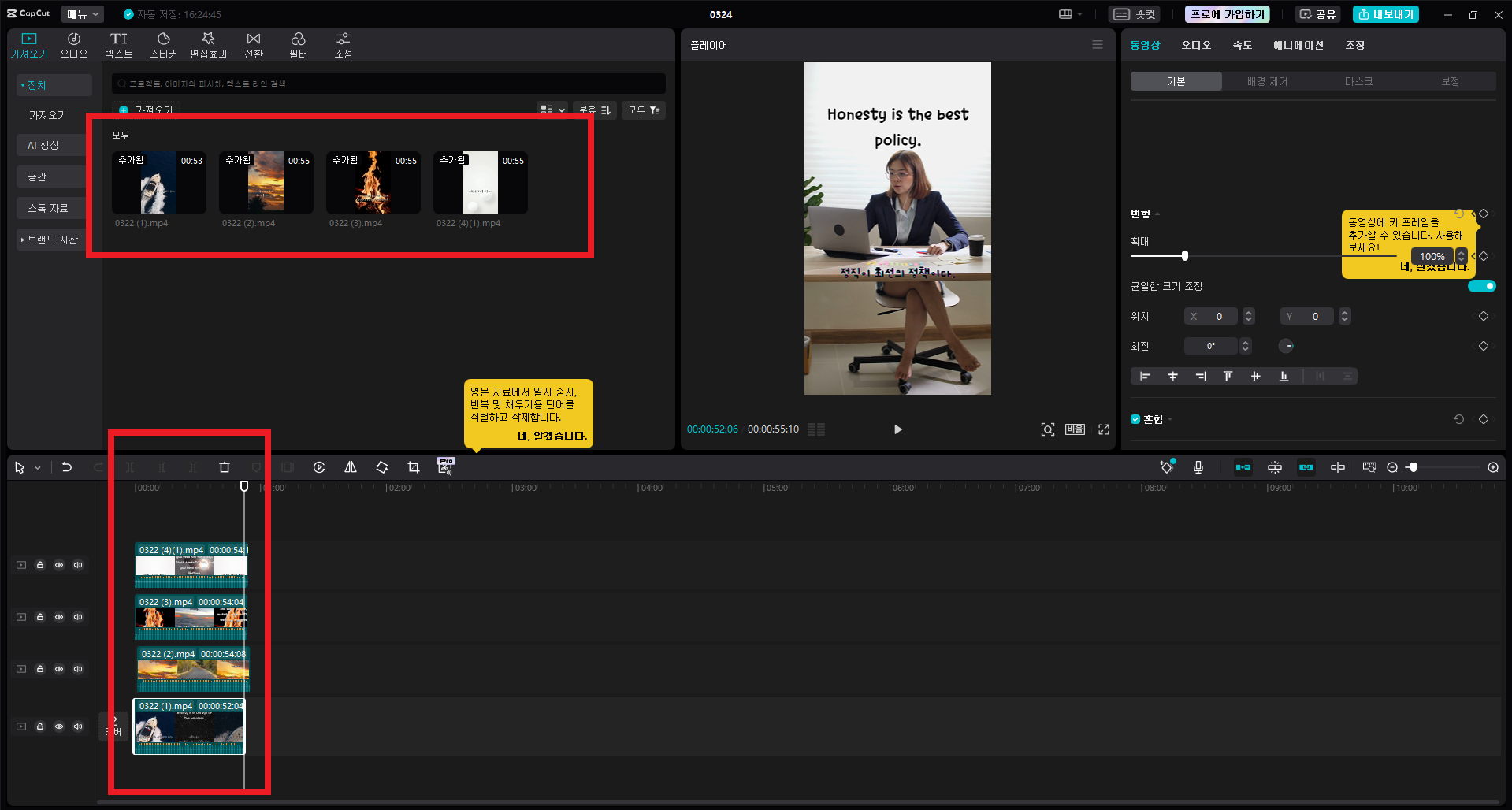Open the 전환 transitions panel

pos(254,45)
